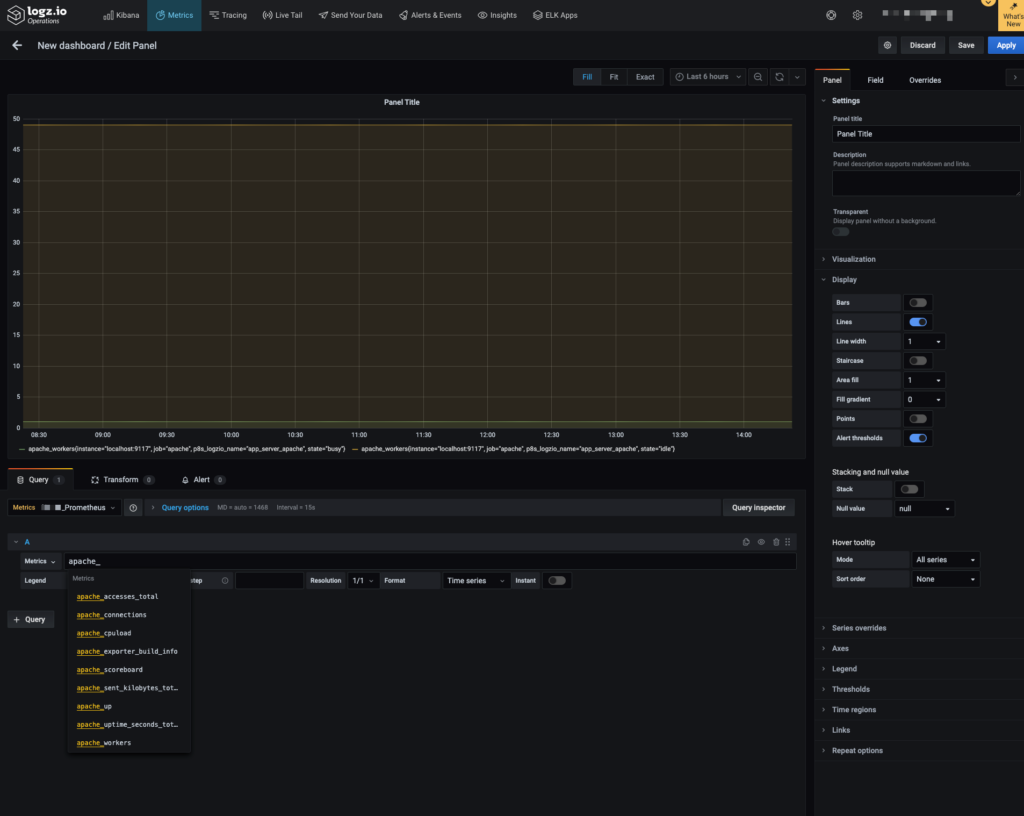Select the Metrics navigation item
The width and height of the screenshot is (1024, 816).
pyautogui.click(x=174, y=15)
